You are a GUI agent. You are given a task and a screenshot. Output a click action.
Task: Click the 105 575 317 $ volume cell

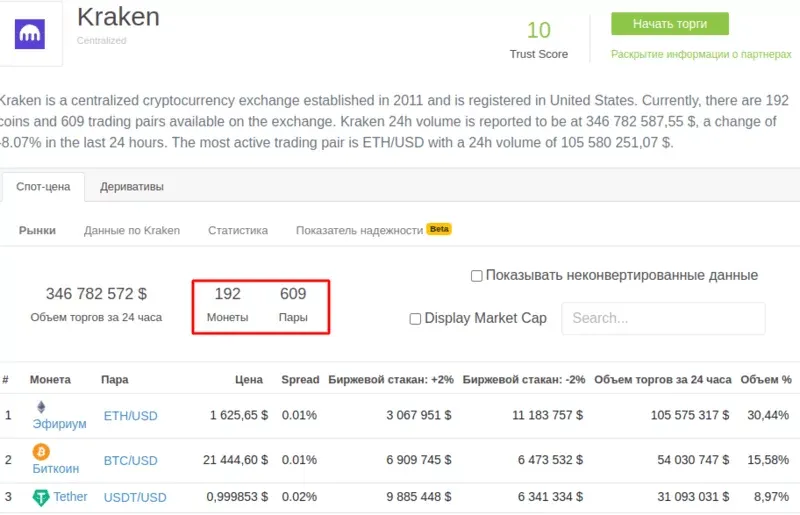point(690,415)
